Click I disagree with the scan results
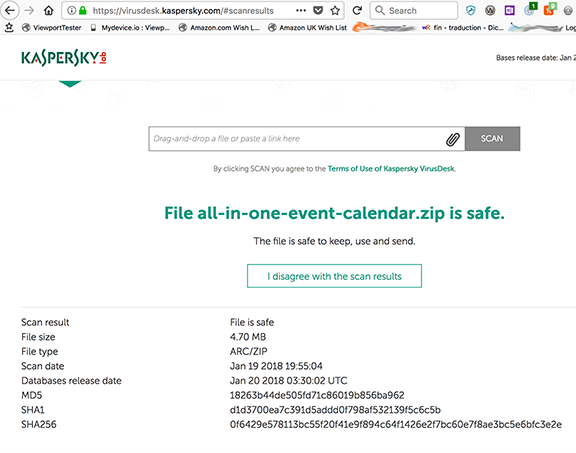The image size is (576, 453). point(334,276)
